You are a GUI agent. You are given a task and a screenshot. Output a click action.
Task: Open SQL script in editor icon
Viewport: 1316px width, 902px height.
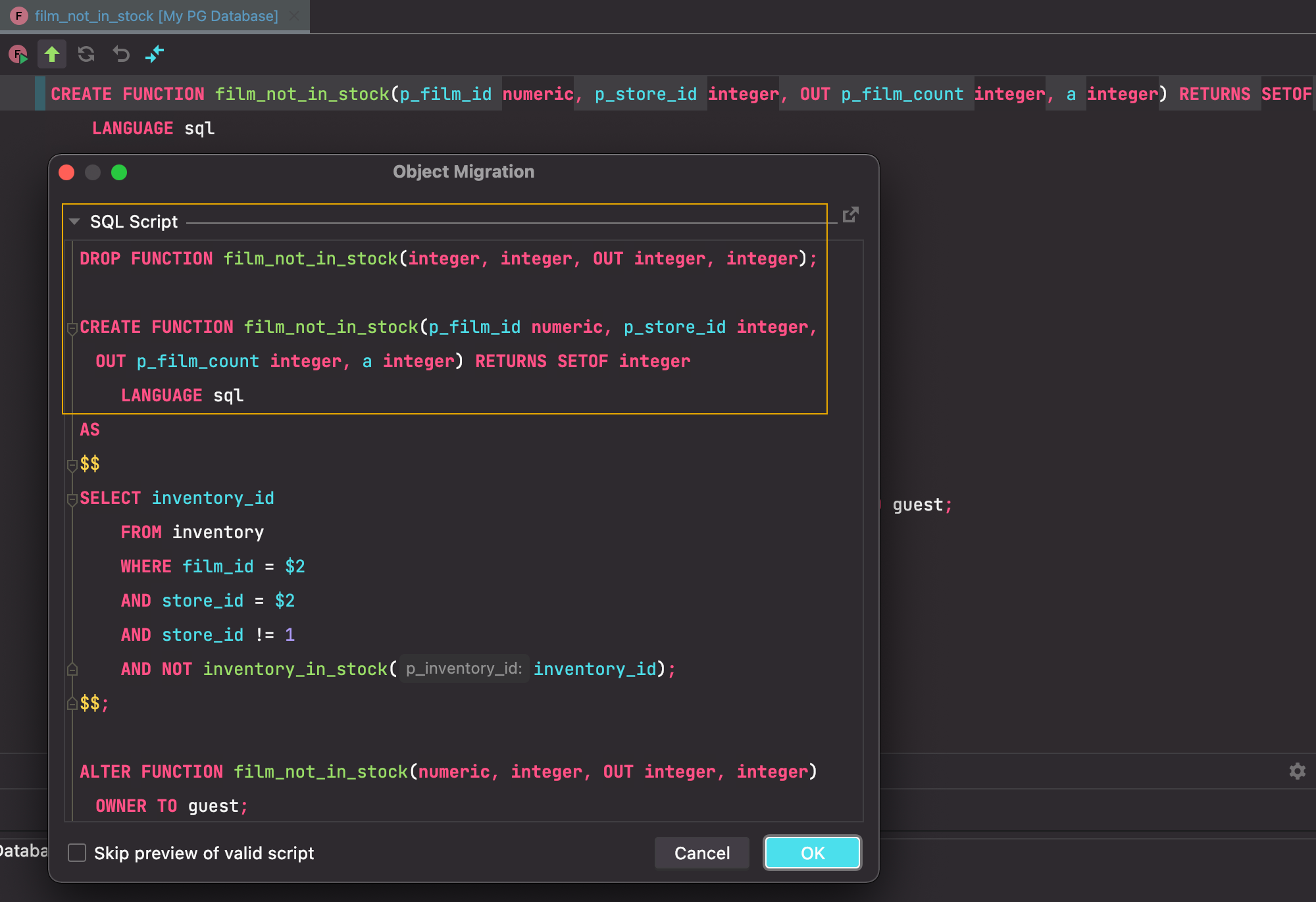pos(850,214)
